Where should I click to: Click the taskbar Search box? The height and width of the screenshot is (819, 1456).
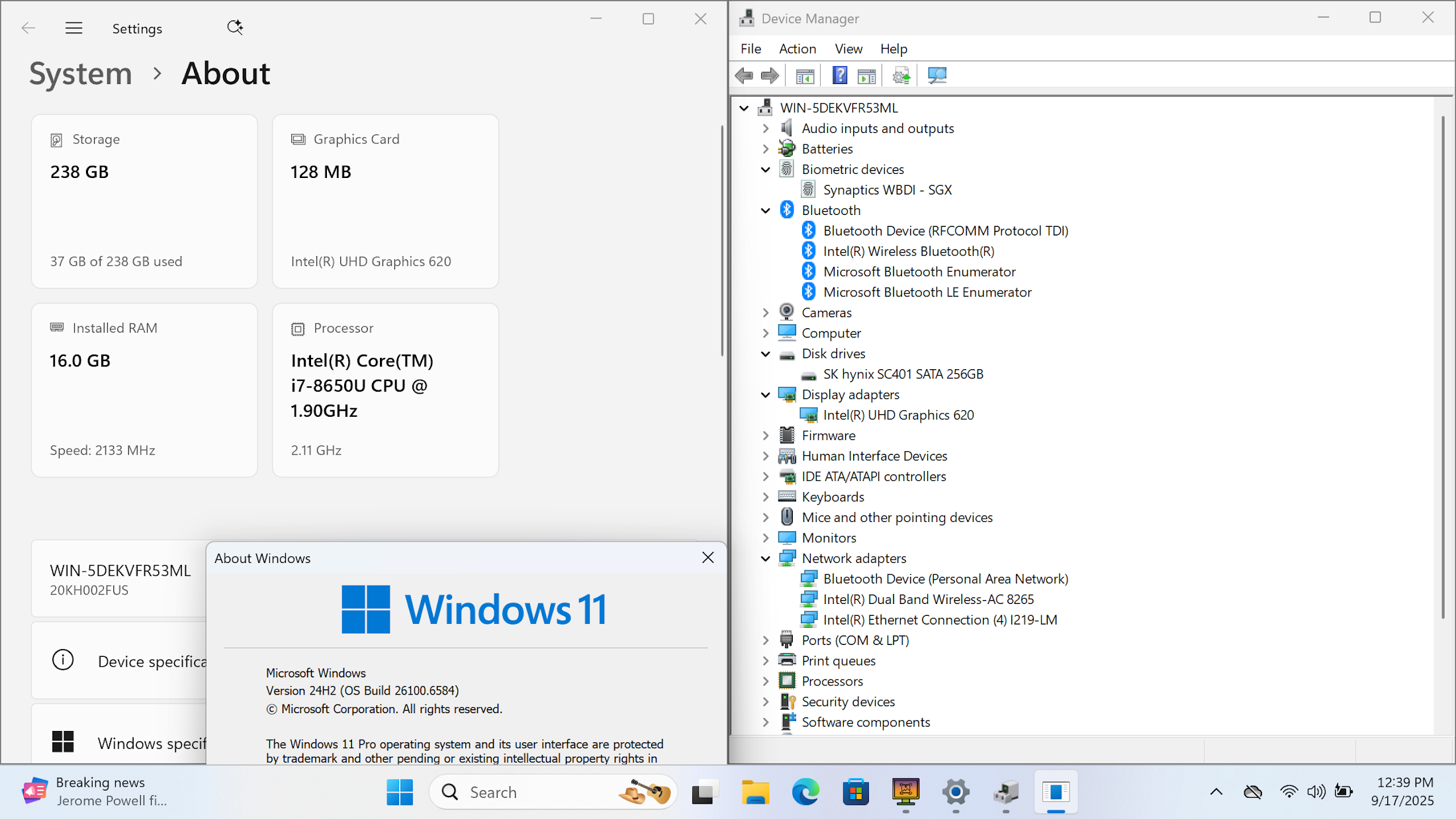coord(523,792)
